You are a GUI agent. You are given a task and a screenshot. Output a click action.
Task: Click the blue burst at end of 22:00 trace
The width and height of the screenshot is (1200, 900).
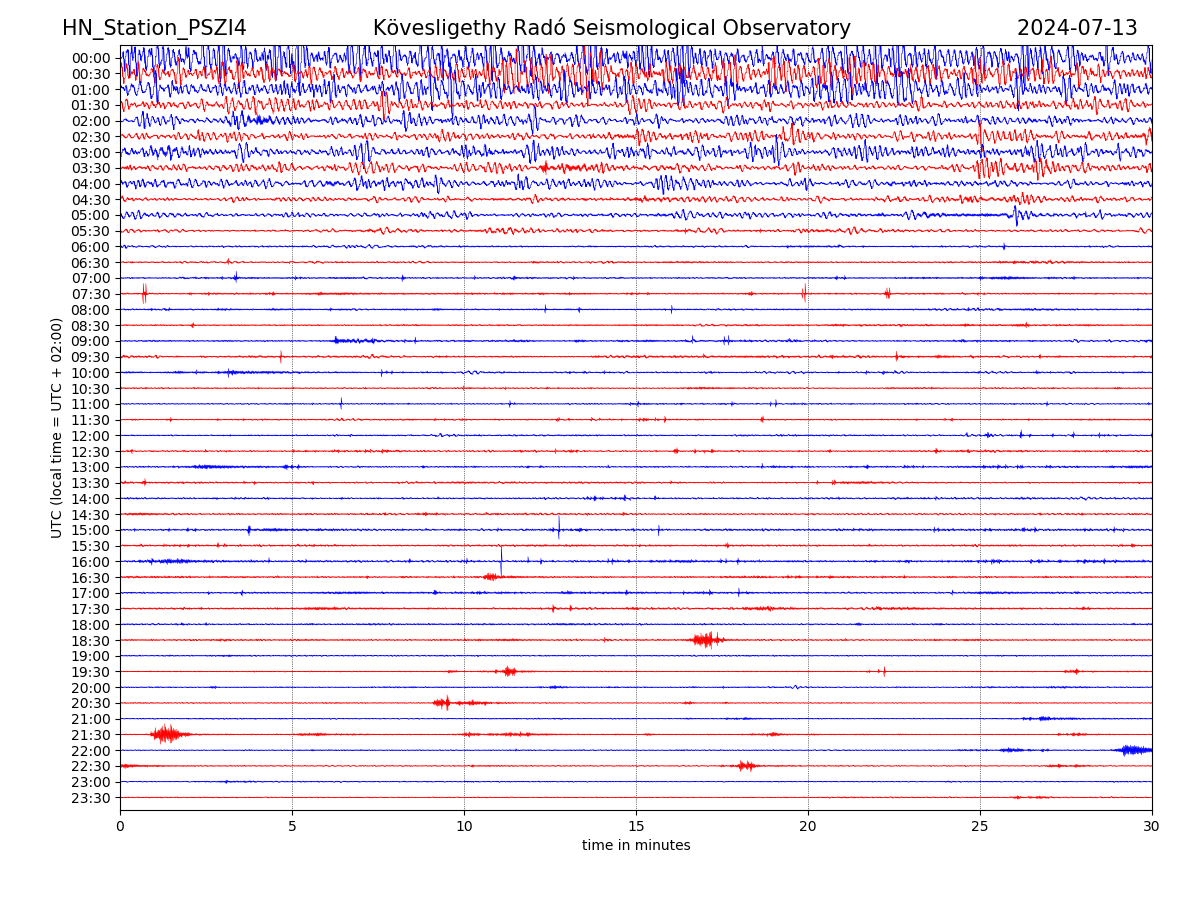(1134, 750)
